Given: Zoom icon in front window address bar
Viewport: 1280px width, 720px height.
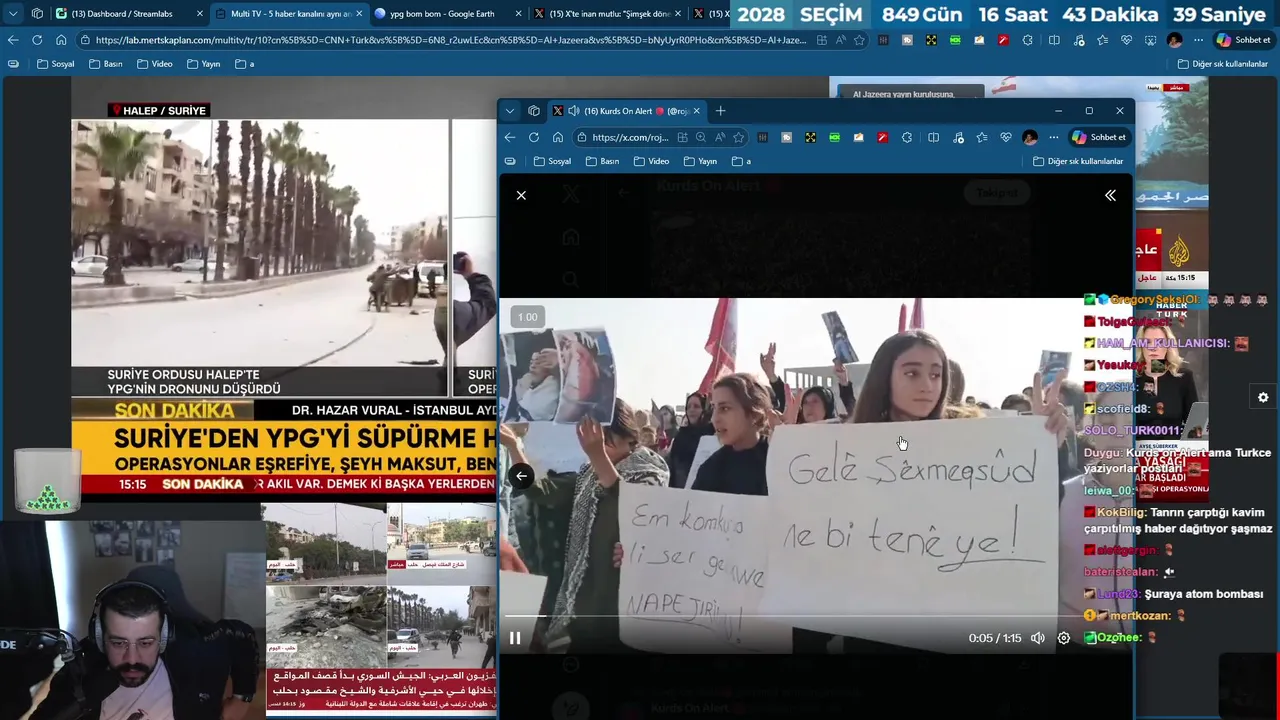Looking at the screenshot, I should [x=700, y=137].
